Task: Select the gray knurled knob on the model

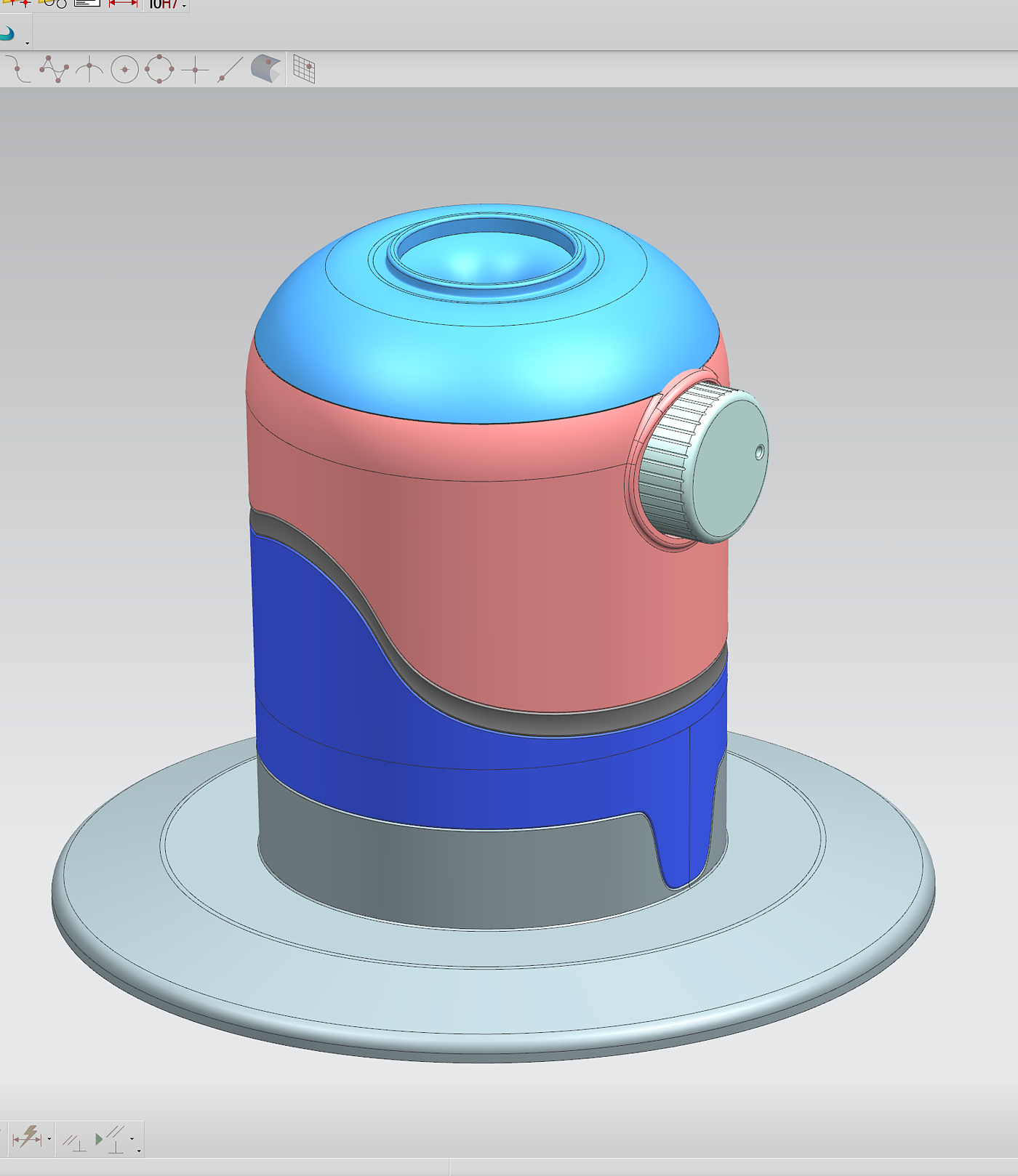Action: pos(702,465)
